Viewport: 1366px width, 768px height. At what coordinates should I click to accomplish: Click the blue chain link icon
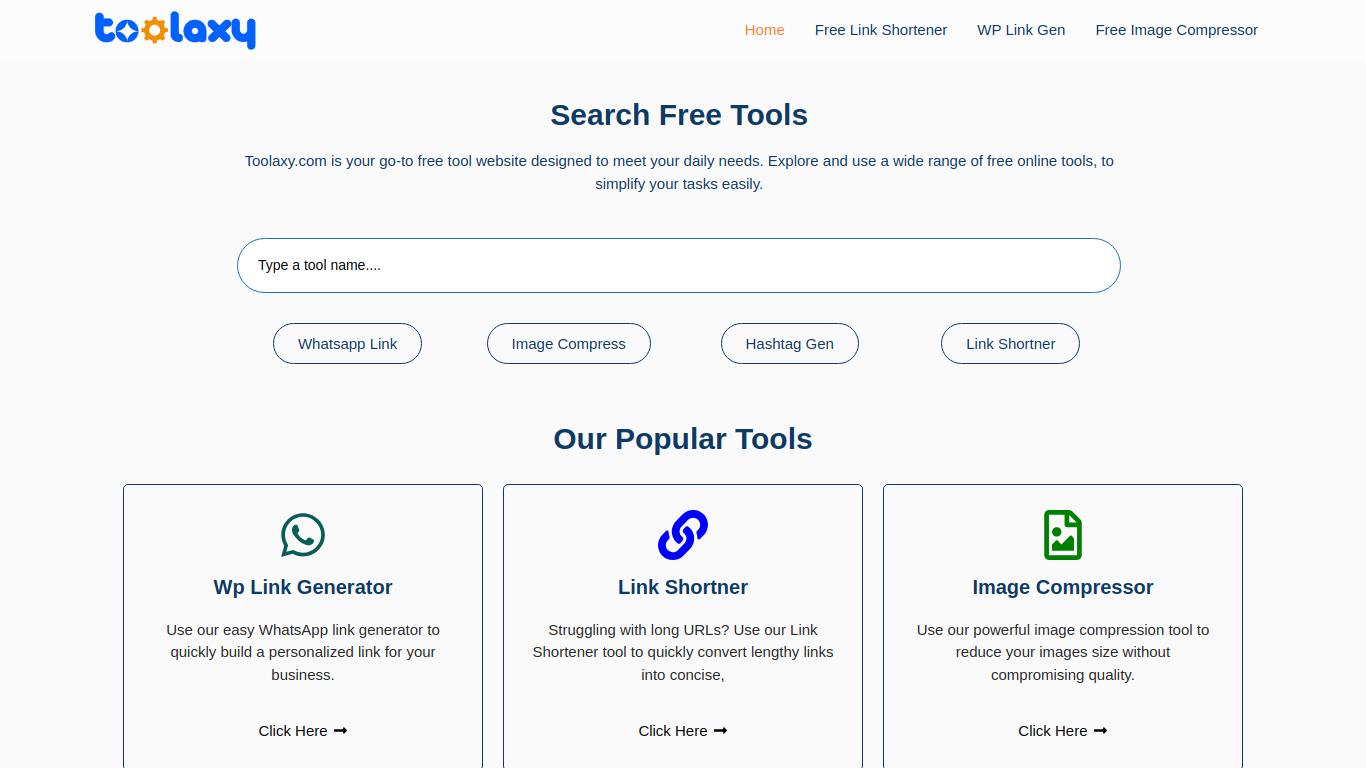(x=683, y=535)
